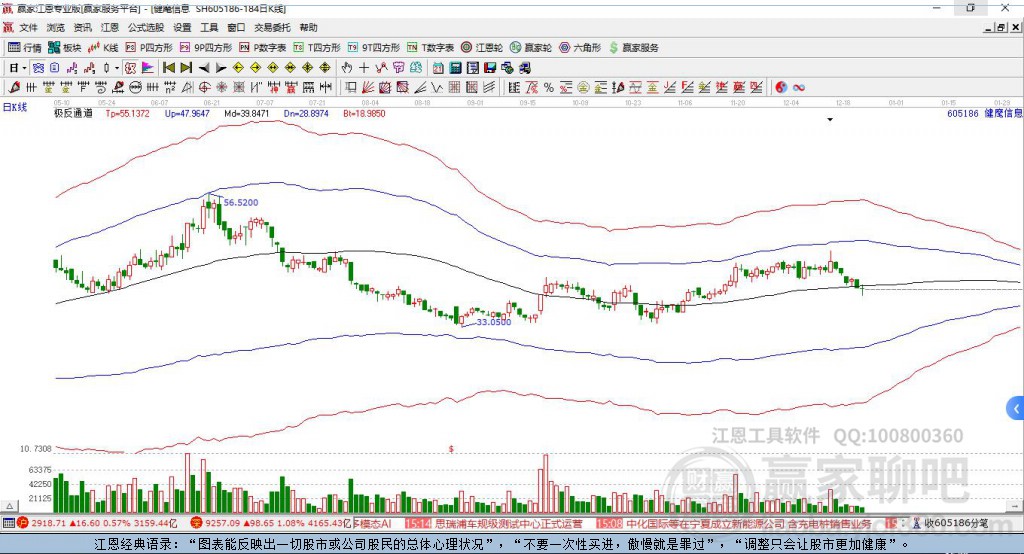Click the 56.5200 high price label
The height and width of the screenshot is (554, 1024).
(x=241, y=203)
